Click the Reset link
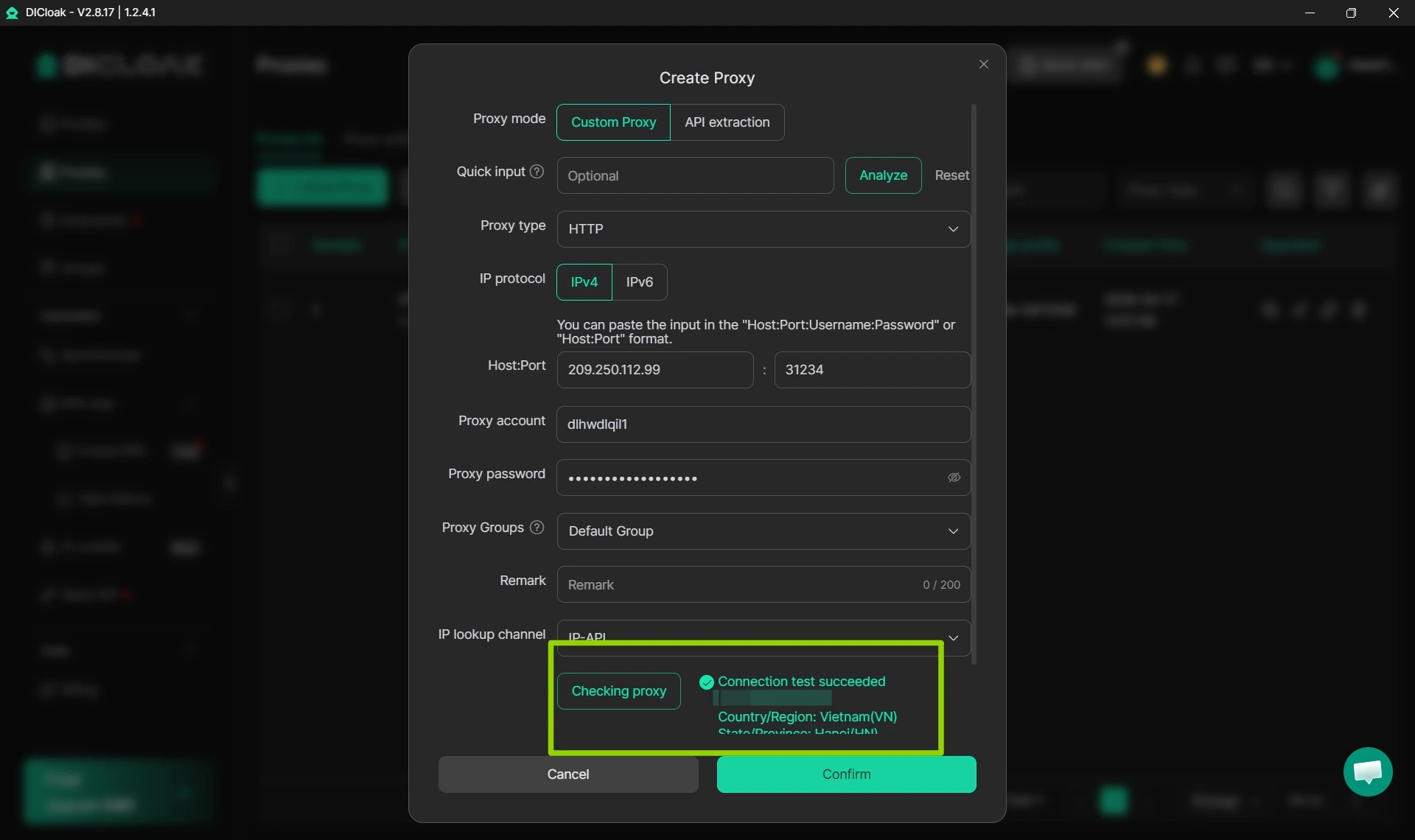The height and width of the screenshot is (840, 1415). tap(950, 175)
